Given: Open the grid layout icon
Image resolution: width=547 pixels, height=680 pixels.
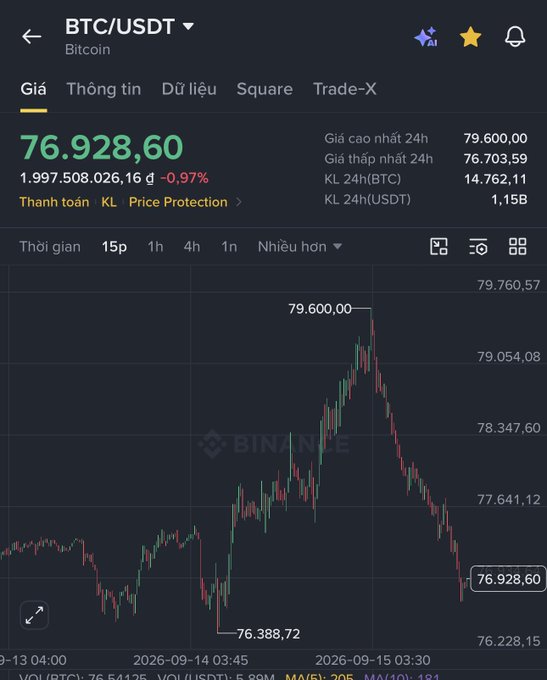Looking at the screenshot, I should (518, 247).
